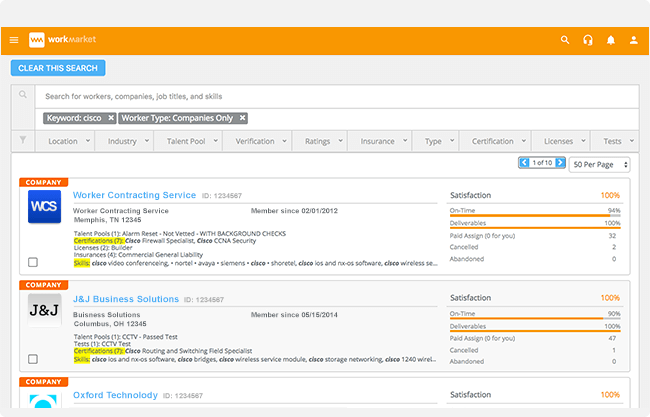Remove the Keyword: cisco filter tag

pyautogui.click(x=111, y=118)
